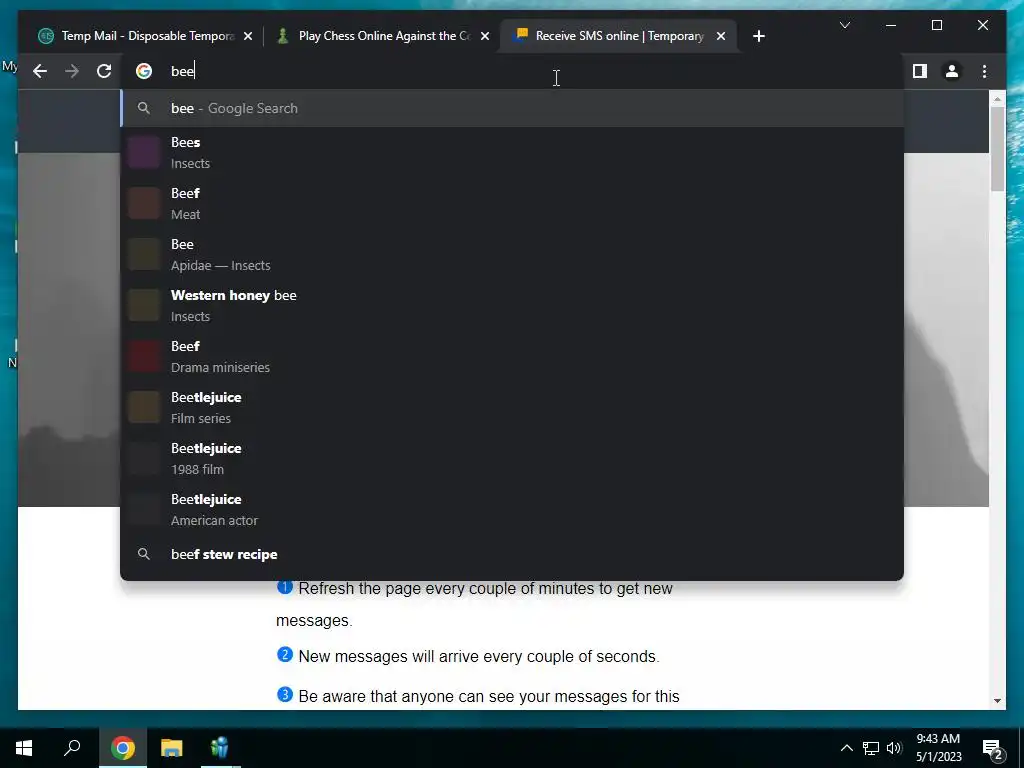The width and height of the screenshot is (1024, 768).
Task: Select Receive SMS online tab
Action: click(618, 36)
